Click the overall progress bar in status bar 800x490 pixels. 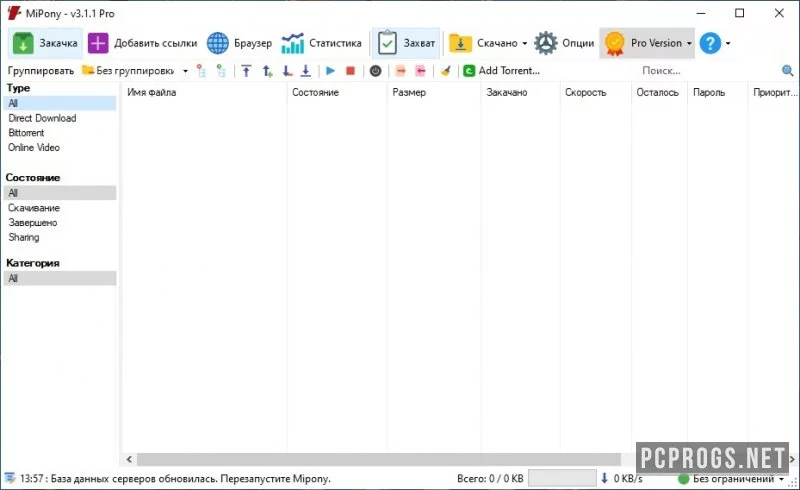pos(562,479)
